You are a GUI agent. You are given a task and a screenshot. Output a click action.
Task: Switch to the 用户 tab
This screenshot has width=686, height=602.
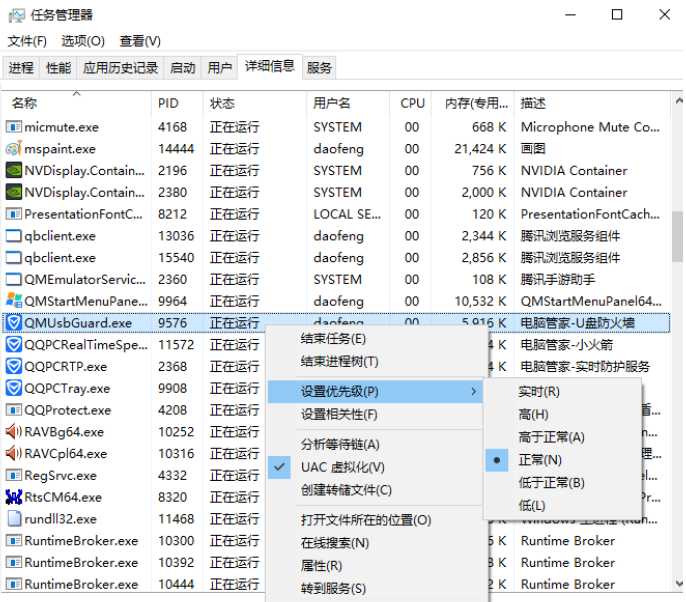[x=220, y=68]
